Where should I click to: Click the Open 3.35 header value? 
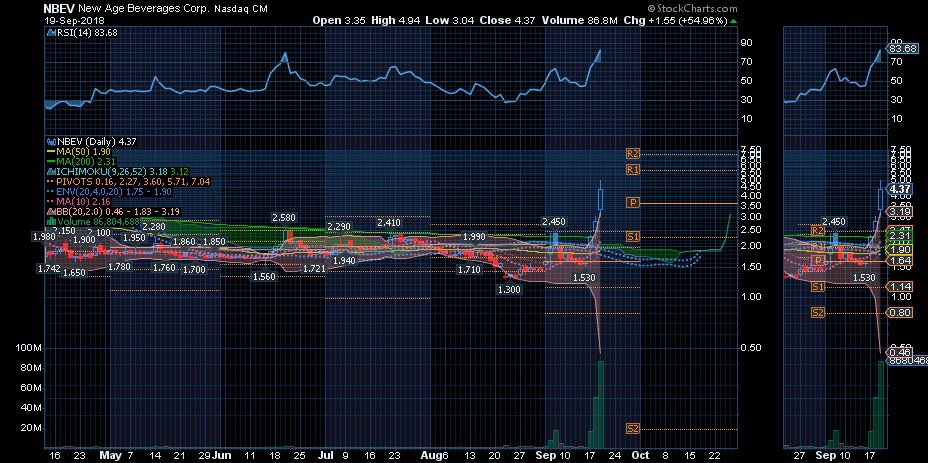pos(339,20)
